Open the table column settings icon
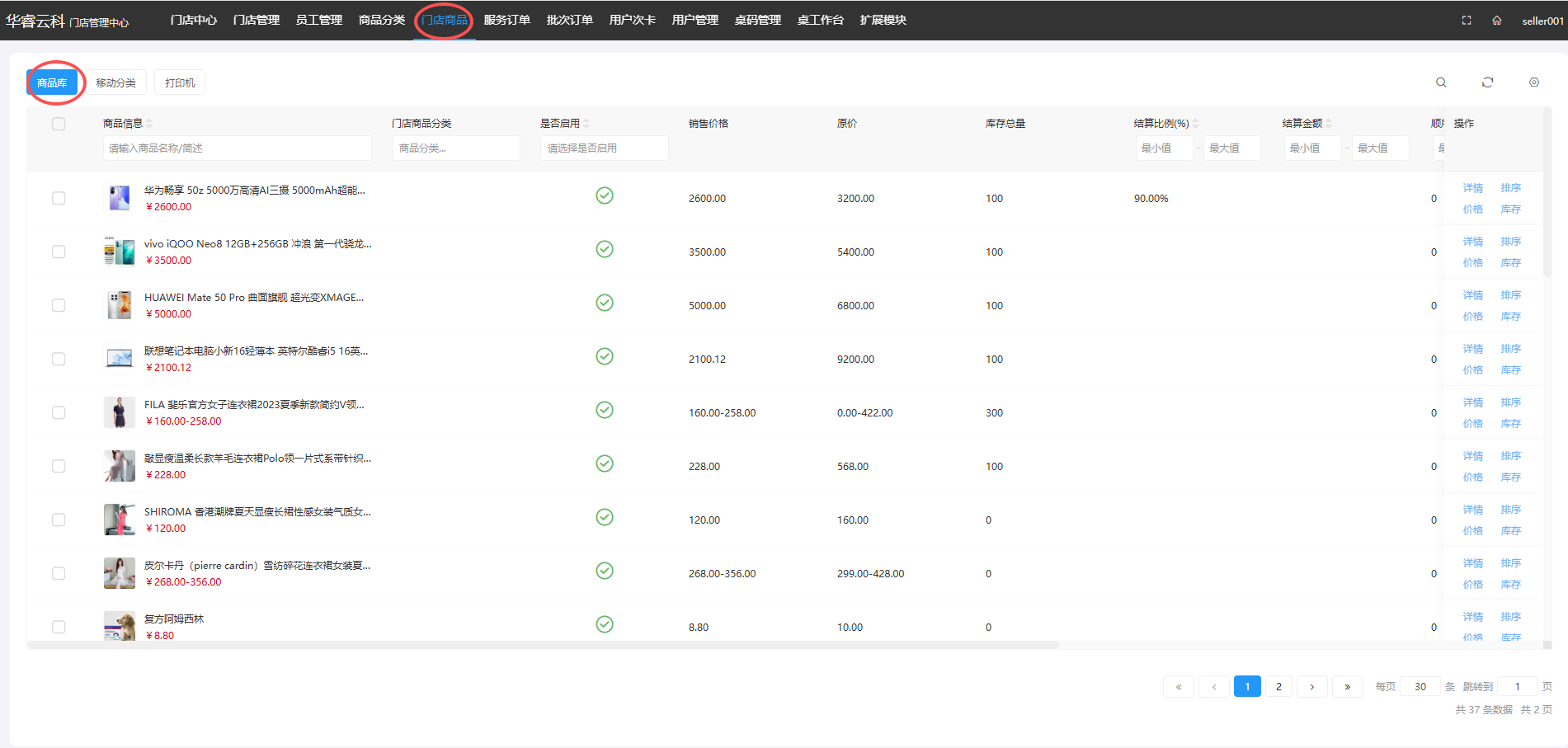This screenshot has height=748, width=1568. coord(1533,82)
